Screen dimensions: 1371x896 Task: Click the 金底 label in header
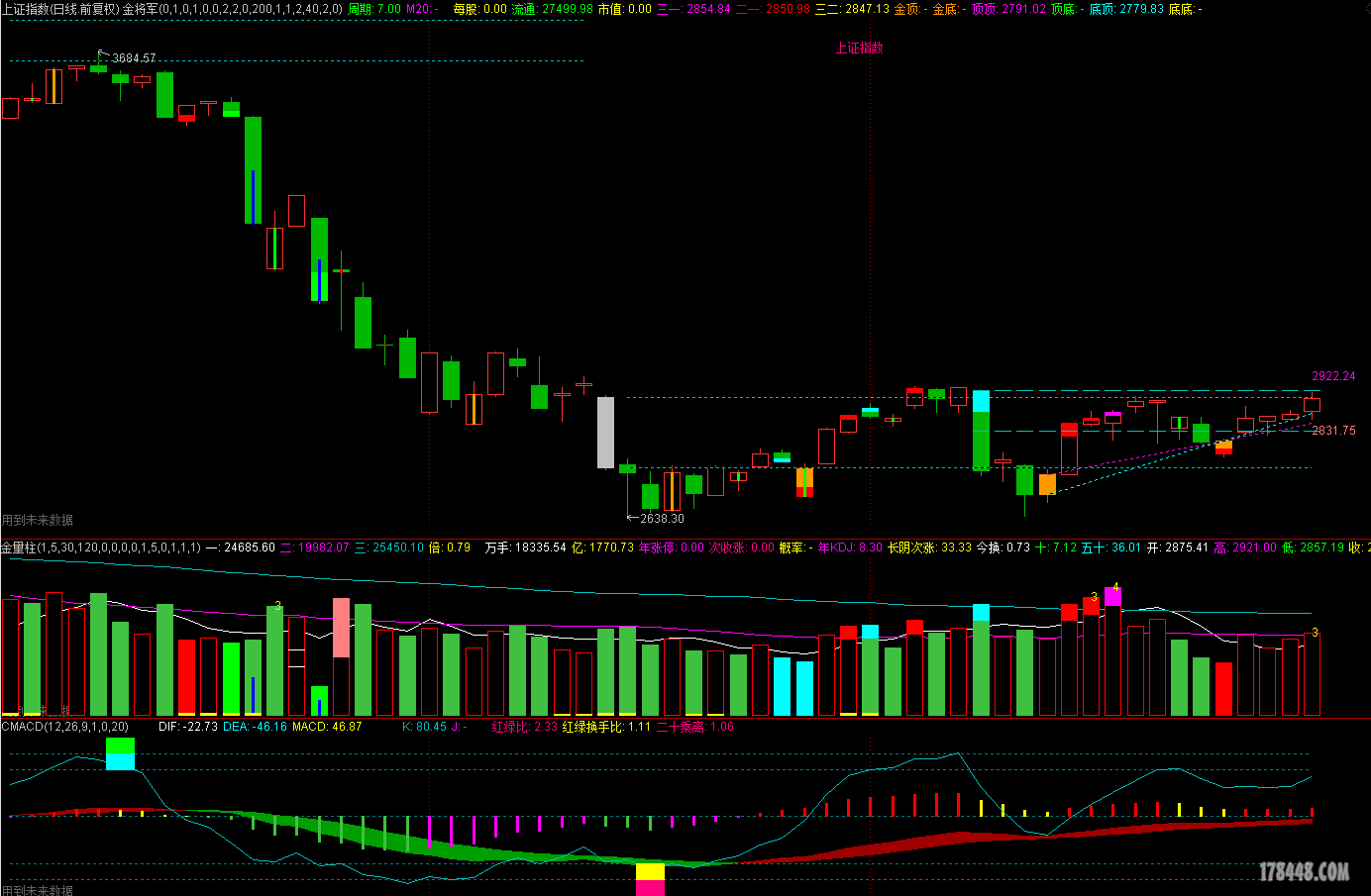[949, 9]
